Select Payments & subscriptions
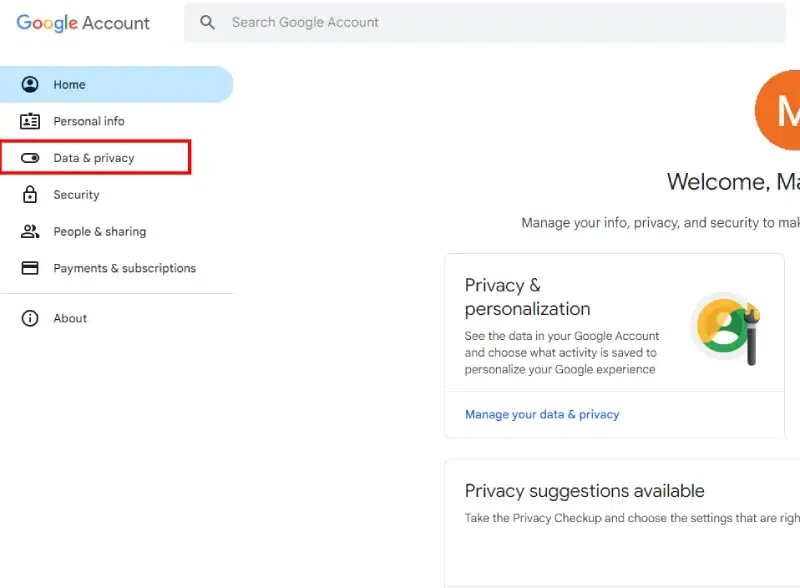 124,268
